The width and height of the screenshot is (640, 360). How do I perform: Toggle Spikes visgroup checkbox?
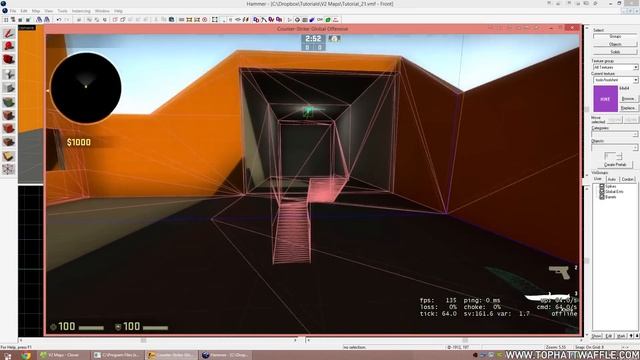click(x=602, y=186)
